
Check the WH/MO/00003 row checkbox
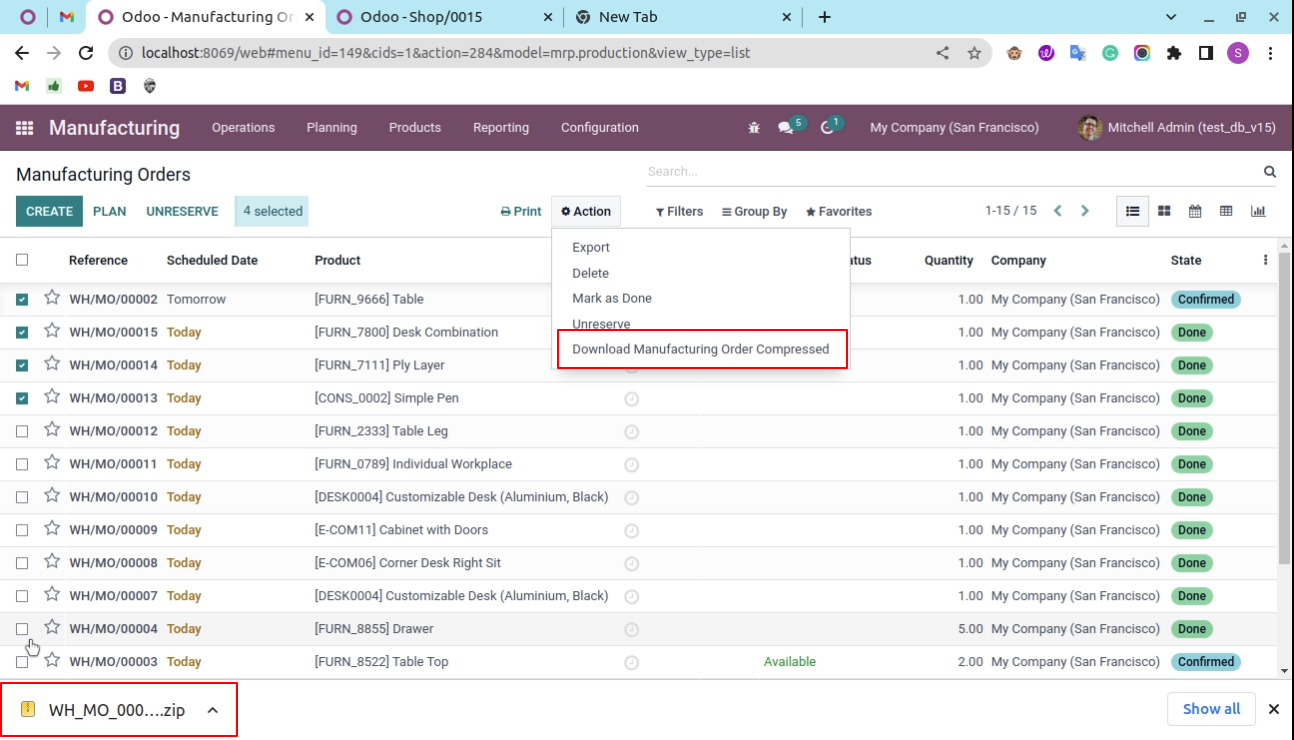[x=22, y=662]
